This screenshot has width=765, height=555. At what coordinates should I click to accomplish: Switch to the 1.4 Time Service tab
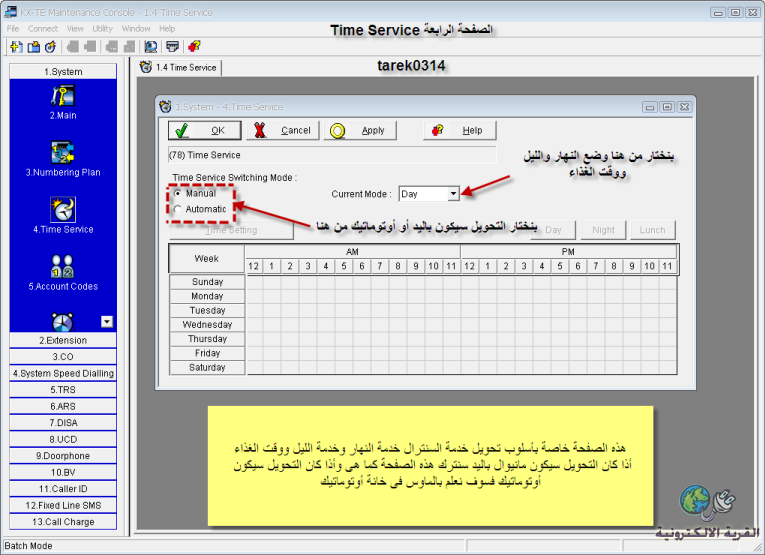pos(179,68)
